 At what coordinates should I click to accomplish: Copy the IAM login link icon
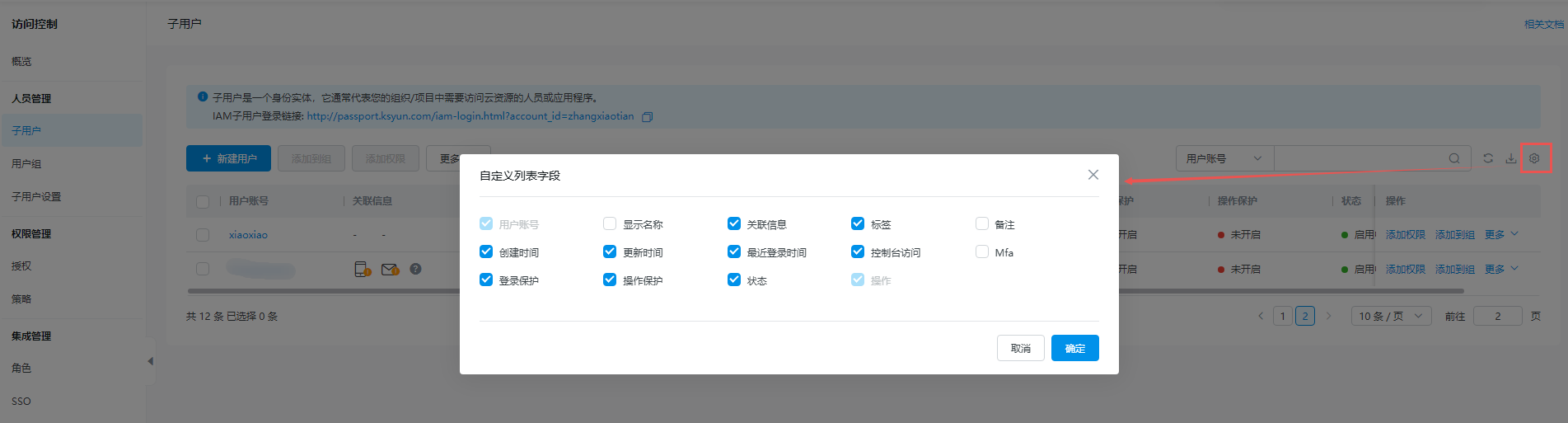tap(648, 117)
